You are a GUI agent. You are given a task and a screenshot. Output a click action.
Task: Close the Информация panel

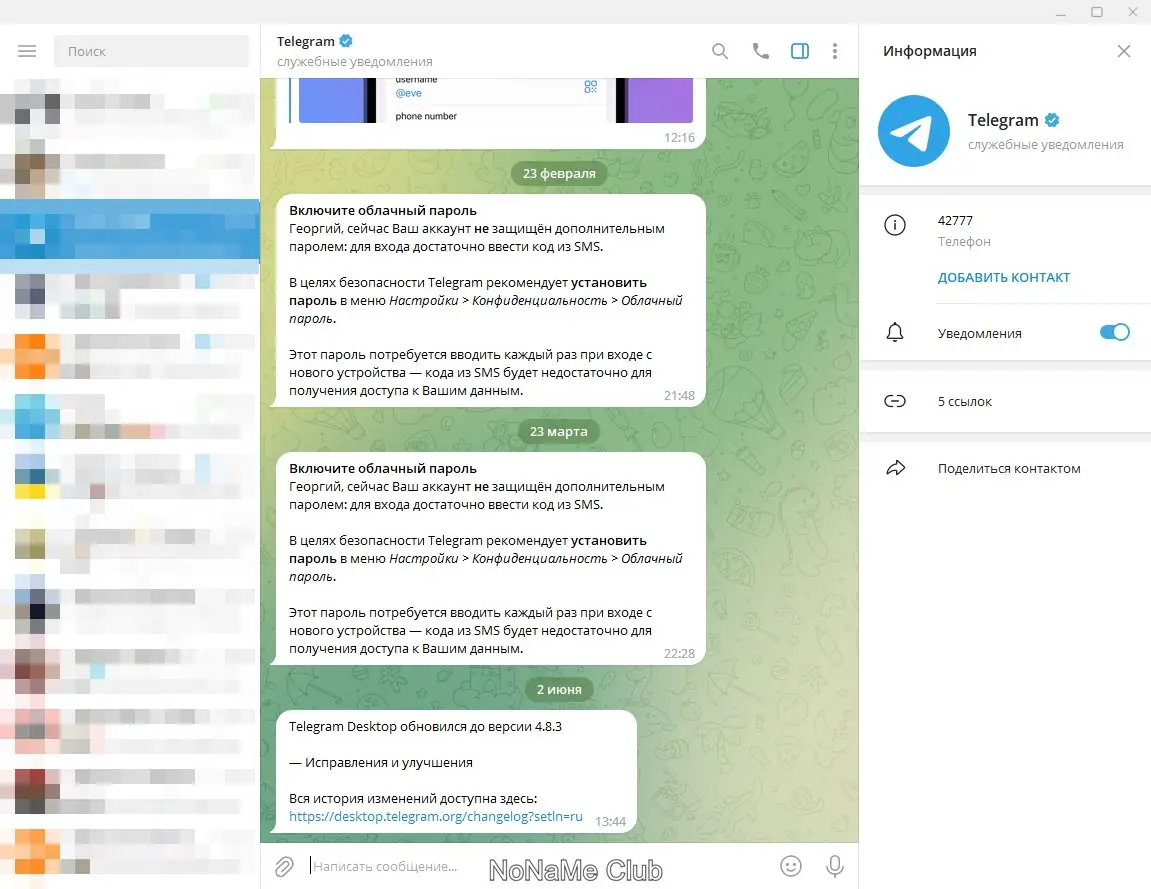click(x=1123, y=51)
